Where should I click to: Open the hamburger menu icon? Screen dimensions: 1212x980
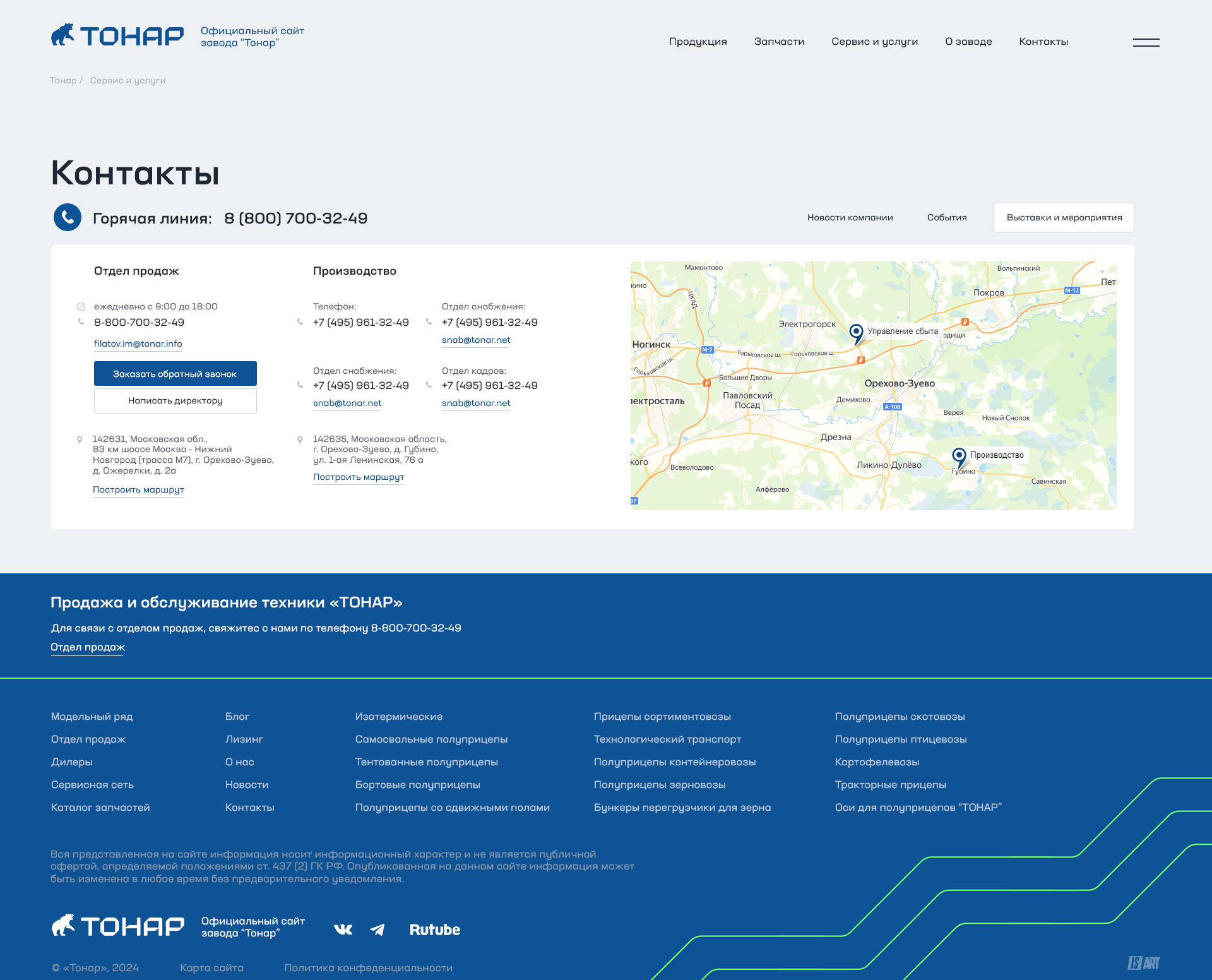pos(1146,42)
